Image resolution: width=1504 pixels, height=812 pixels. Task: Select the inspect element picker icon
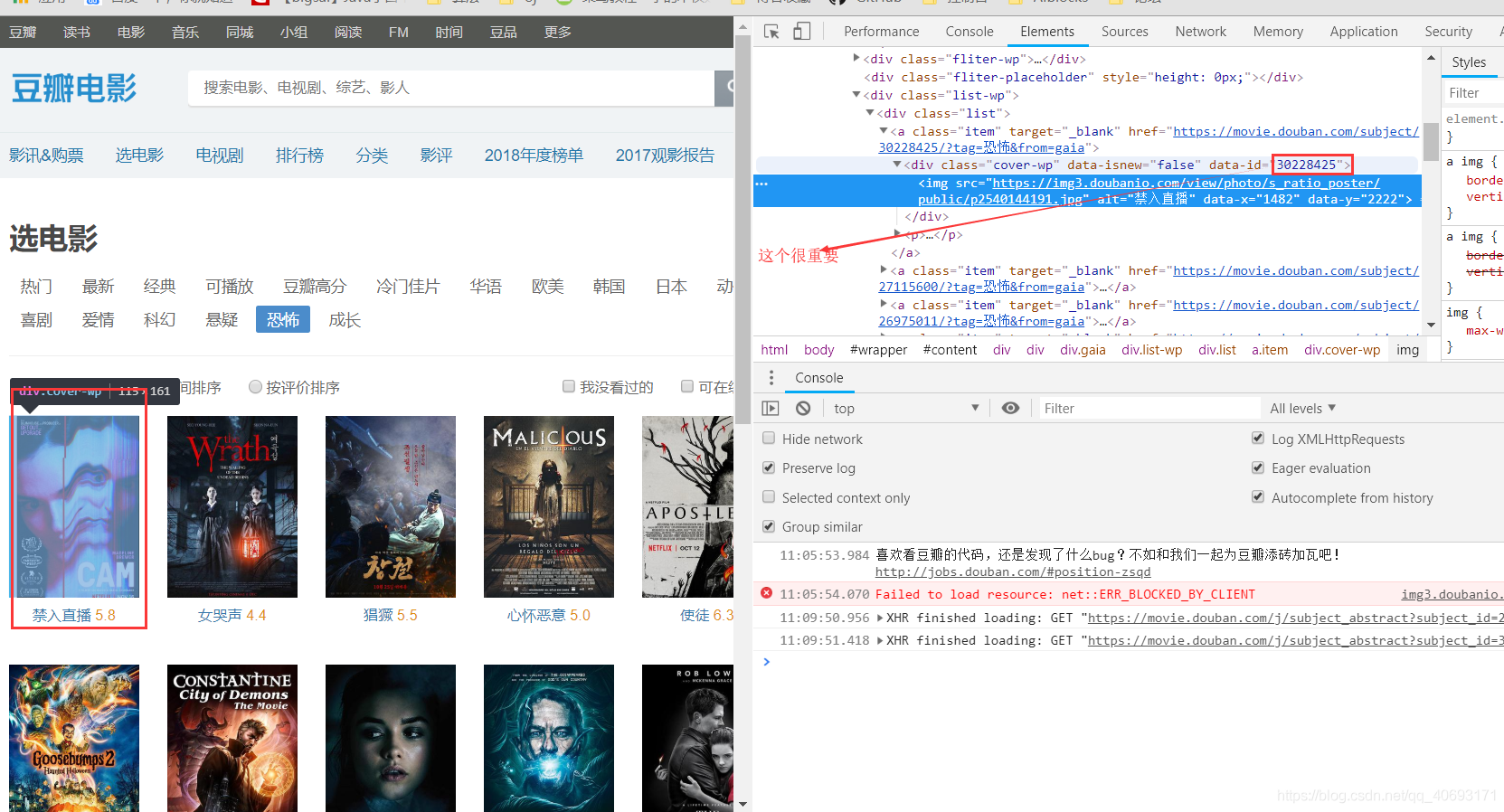[x=771, y=32]
